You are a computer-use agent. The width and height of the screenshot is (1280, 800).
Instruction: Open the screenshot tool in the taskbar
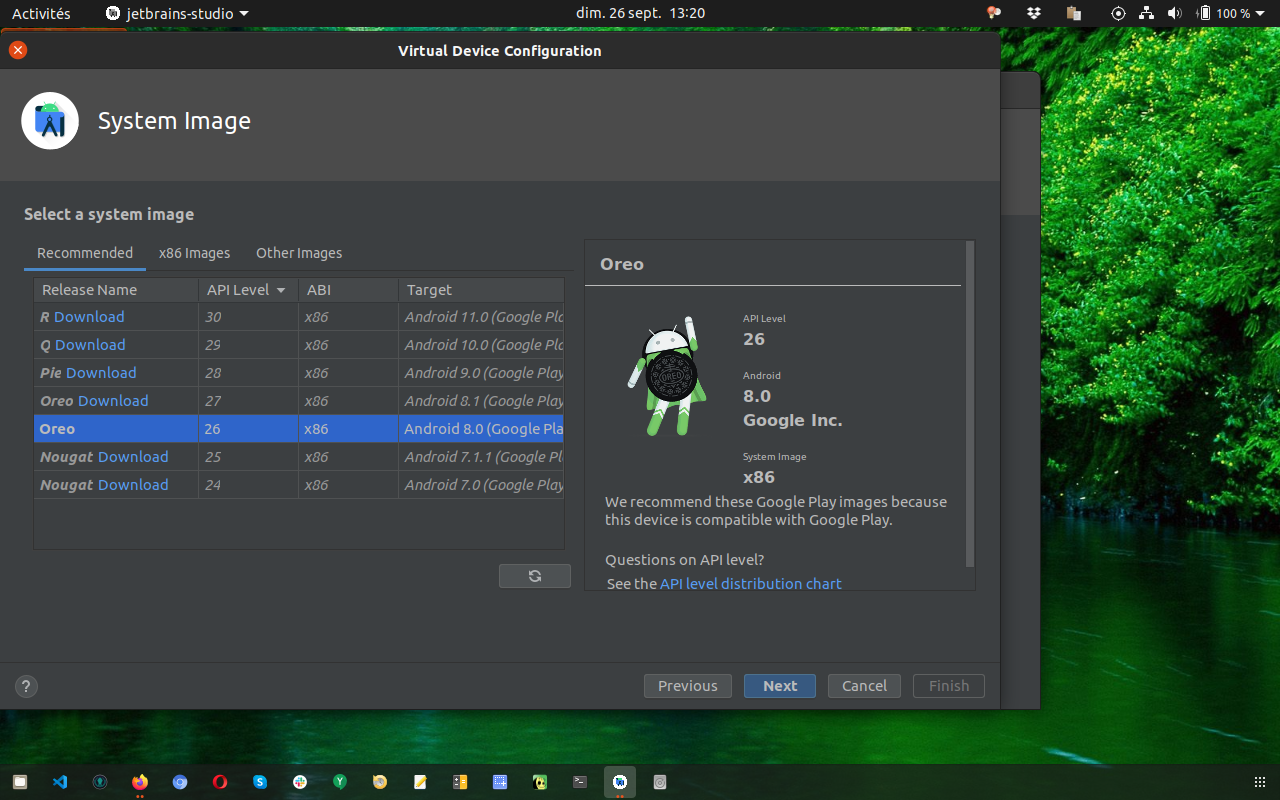coord(500,782)
